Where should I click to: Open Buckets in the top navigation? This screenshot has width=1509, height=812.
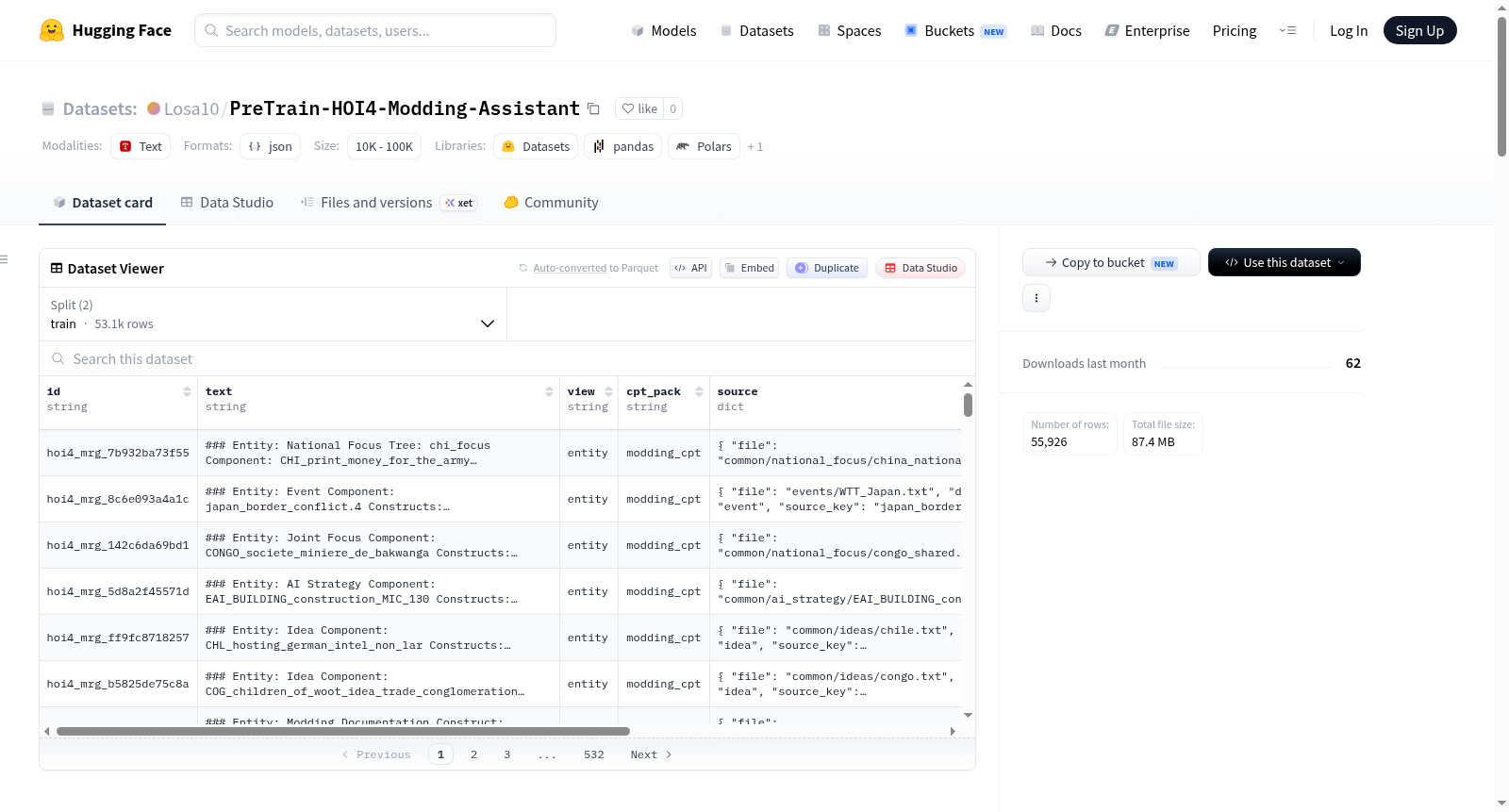coord(955,30)
